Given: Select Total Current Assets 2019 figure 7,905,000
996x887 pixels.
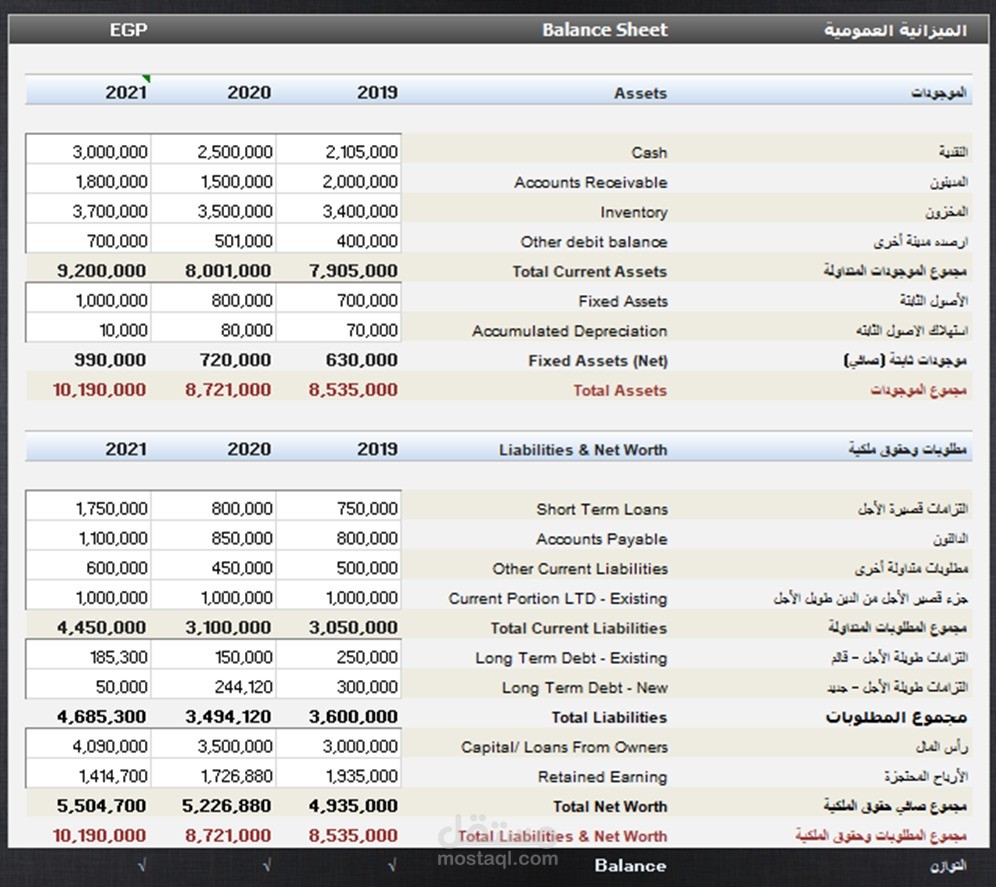Looking at the screenshot, I should tap(353, 271).
